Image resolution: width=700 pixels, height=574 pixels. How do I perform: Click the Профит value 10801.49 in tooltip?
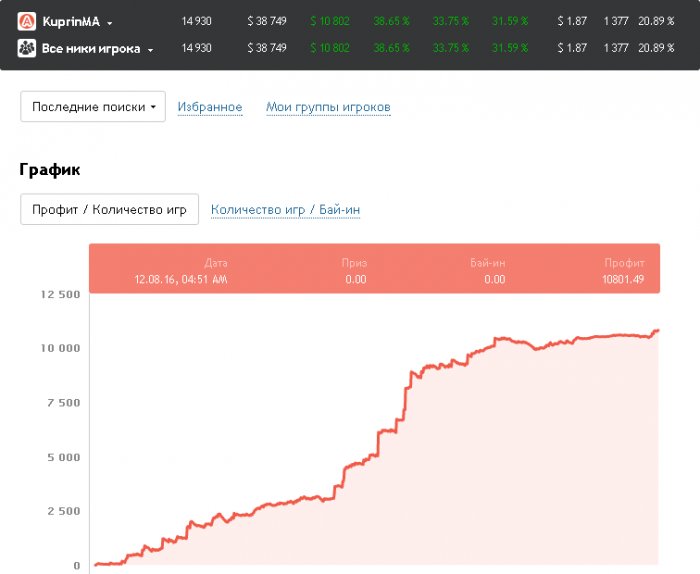coord(623,279)
